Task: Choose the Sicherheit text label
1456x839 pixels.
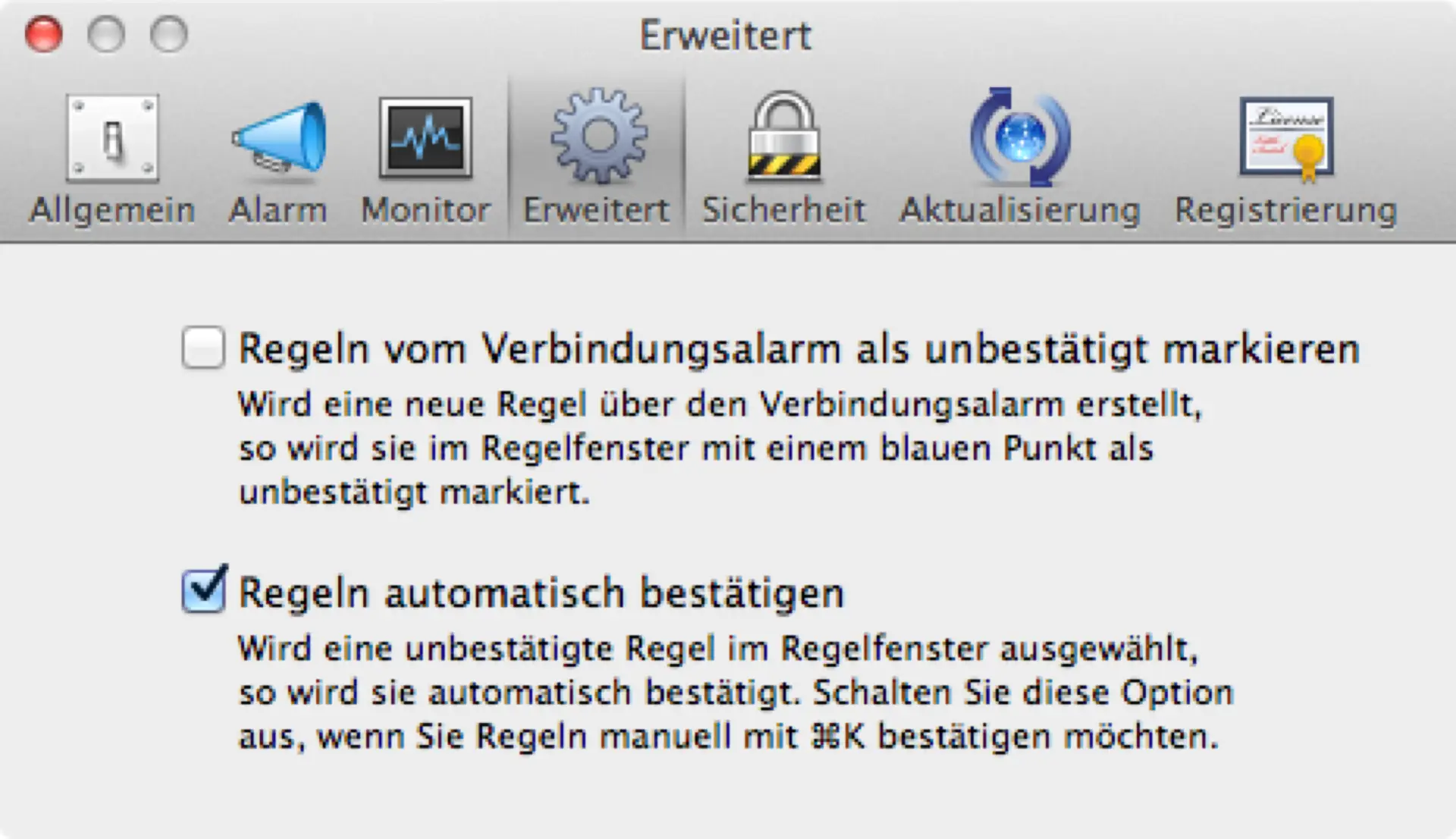Action: [x=784, y=210]
